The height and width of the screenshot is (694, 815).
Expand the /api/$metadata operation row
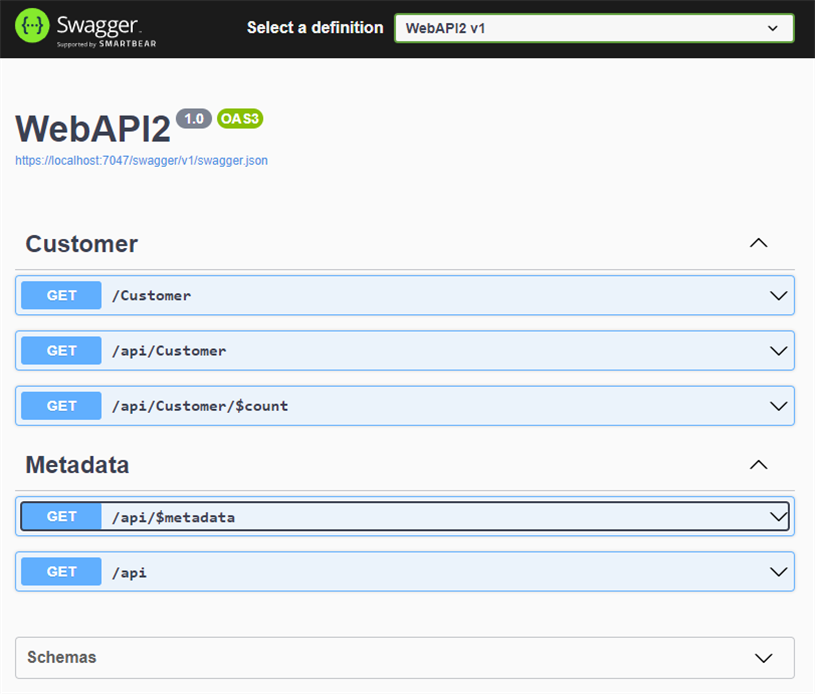pyautogui.click(x=778, y=516)
